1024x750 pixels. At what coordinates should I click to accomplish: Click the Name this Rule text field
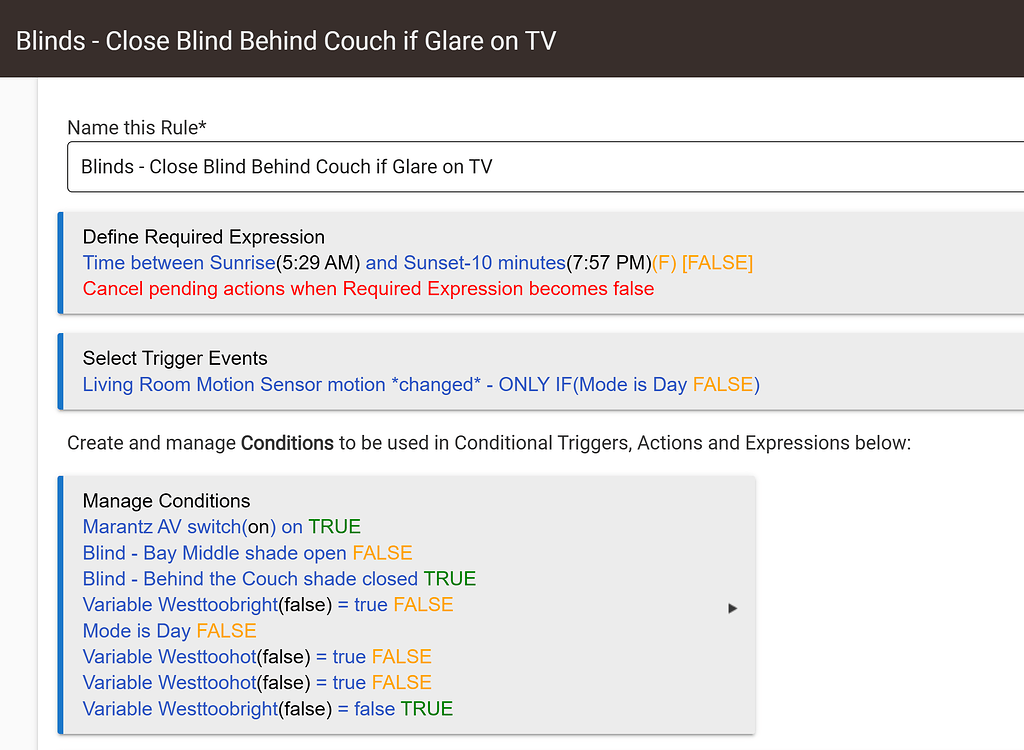click(x=545, y=166)
